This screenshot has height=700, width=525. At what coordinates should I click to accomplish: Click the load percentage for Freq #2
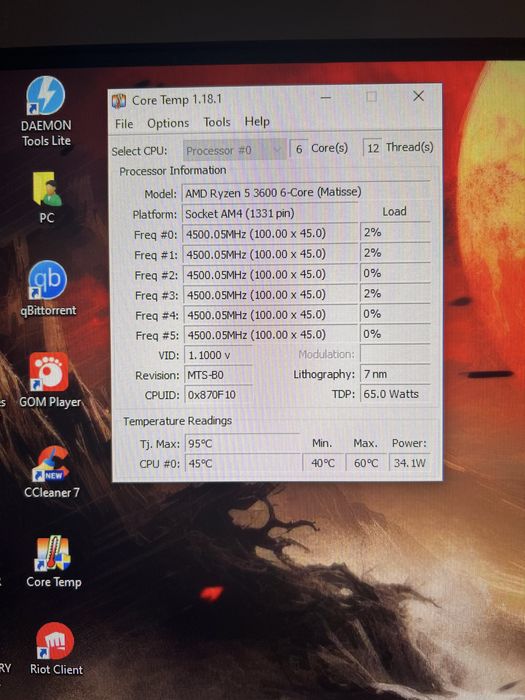click(x=395, y=273)
